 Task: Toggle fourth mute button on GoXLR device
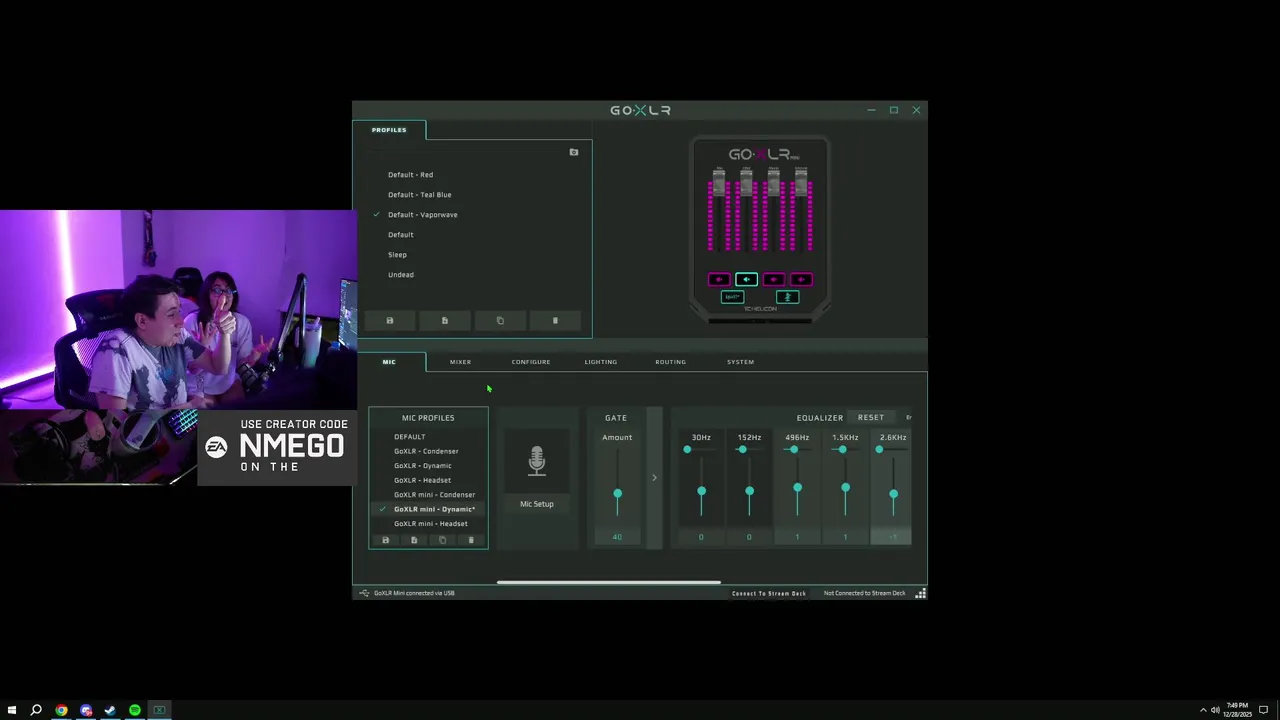tap(801, 279)
